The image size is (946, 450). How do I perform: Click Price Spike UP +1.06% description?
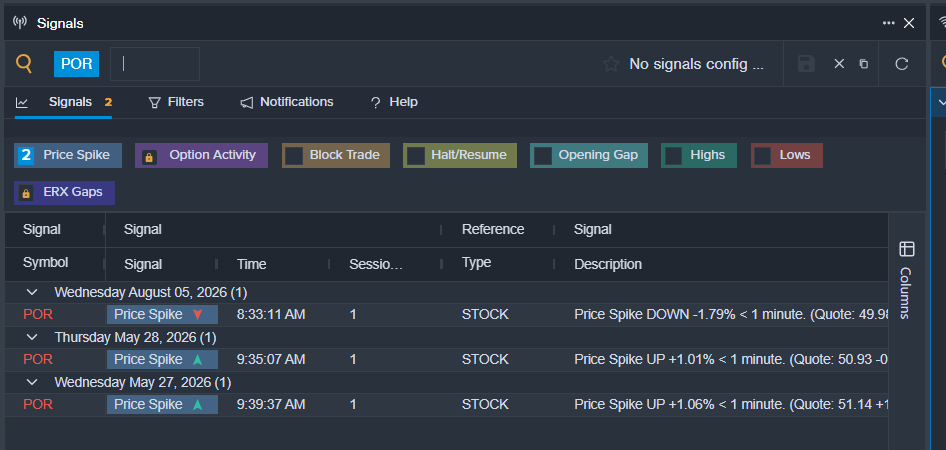(x=731, y=404)
